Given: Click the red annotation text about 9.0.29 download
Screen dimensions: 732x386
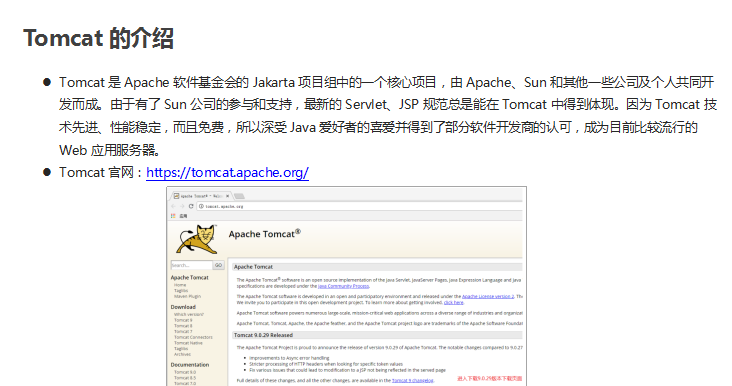Looking at the screenshot, I should [489, 379].
